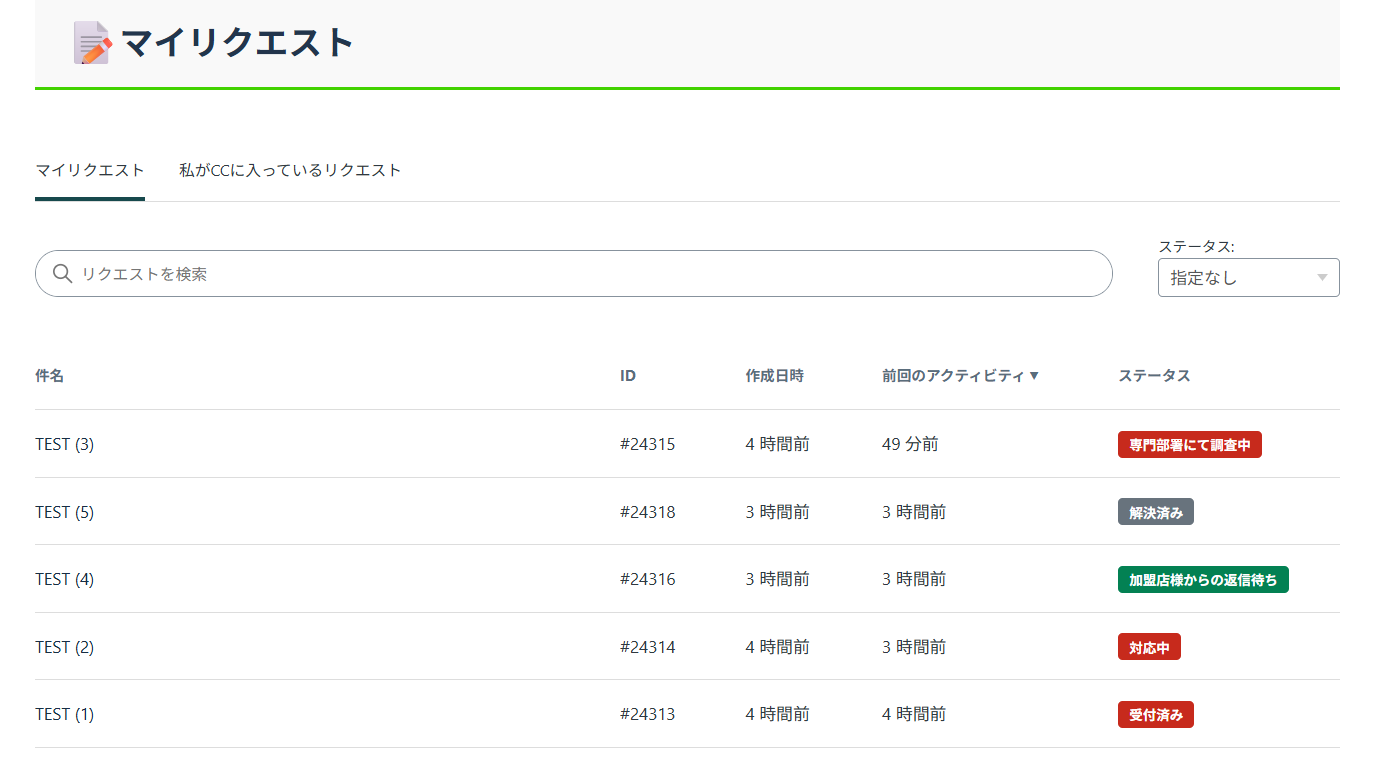The height and width of the screenshot is (781, 1390).
Task: Open the TEST (2) request
Action: [x=65, y=647]
